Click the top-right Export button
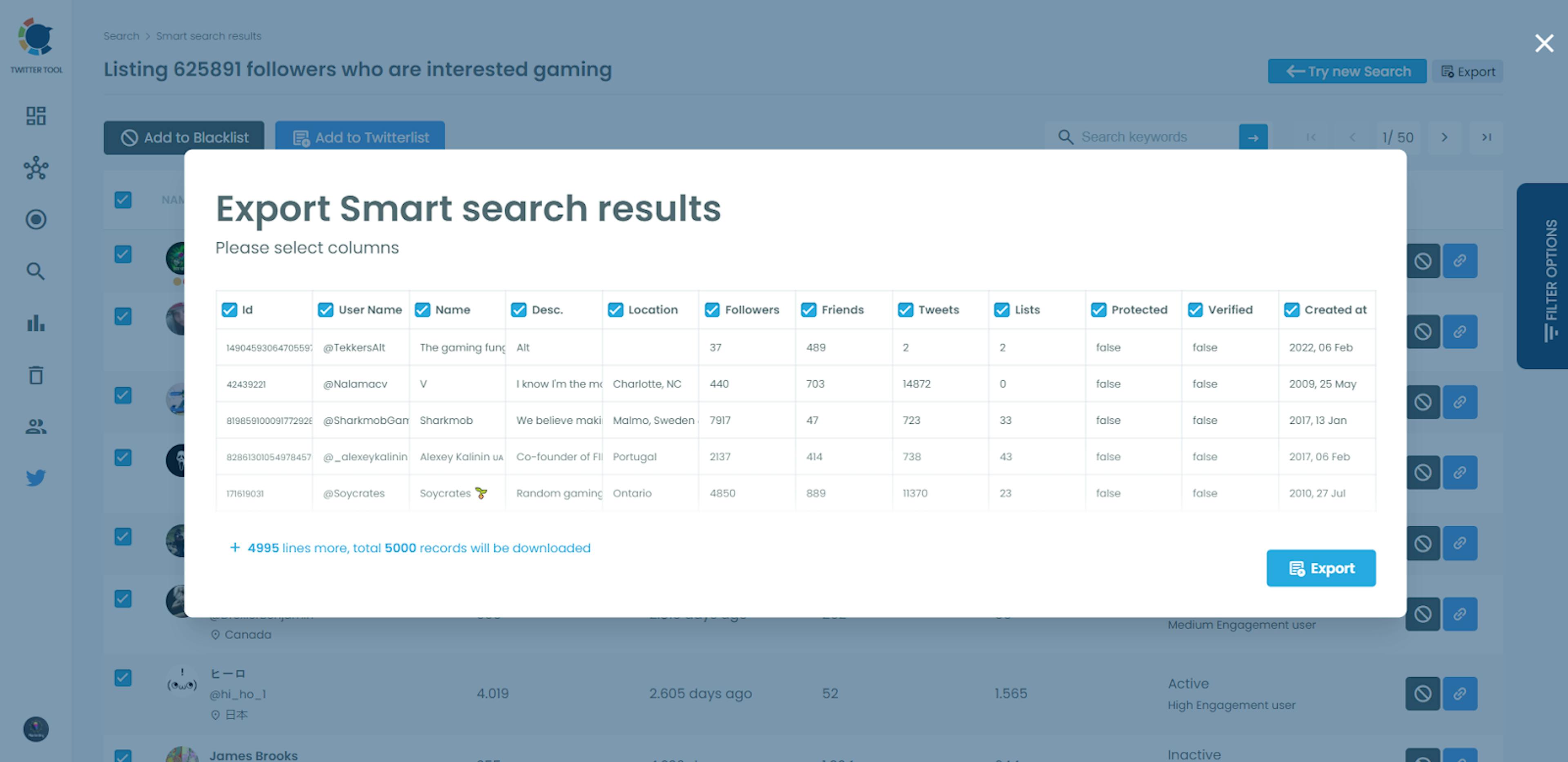This screenshot has height=762, width=1568. pos(1468,72)
